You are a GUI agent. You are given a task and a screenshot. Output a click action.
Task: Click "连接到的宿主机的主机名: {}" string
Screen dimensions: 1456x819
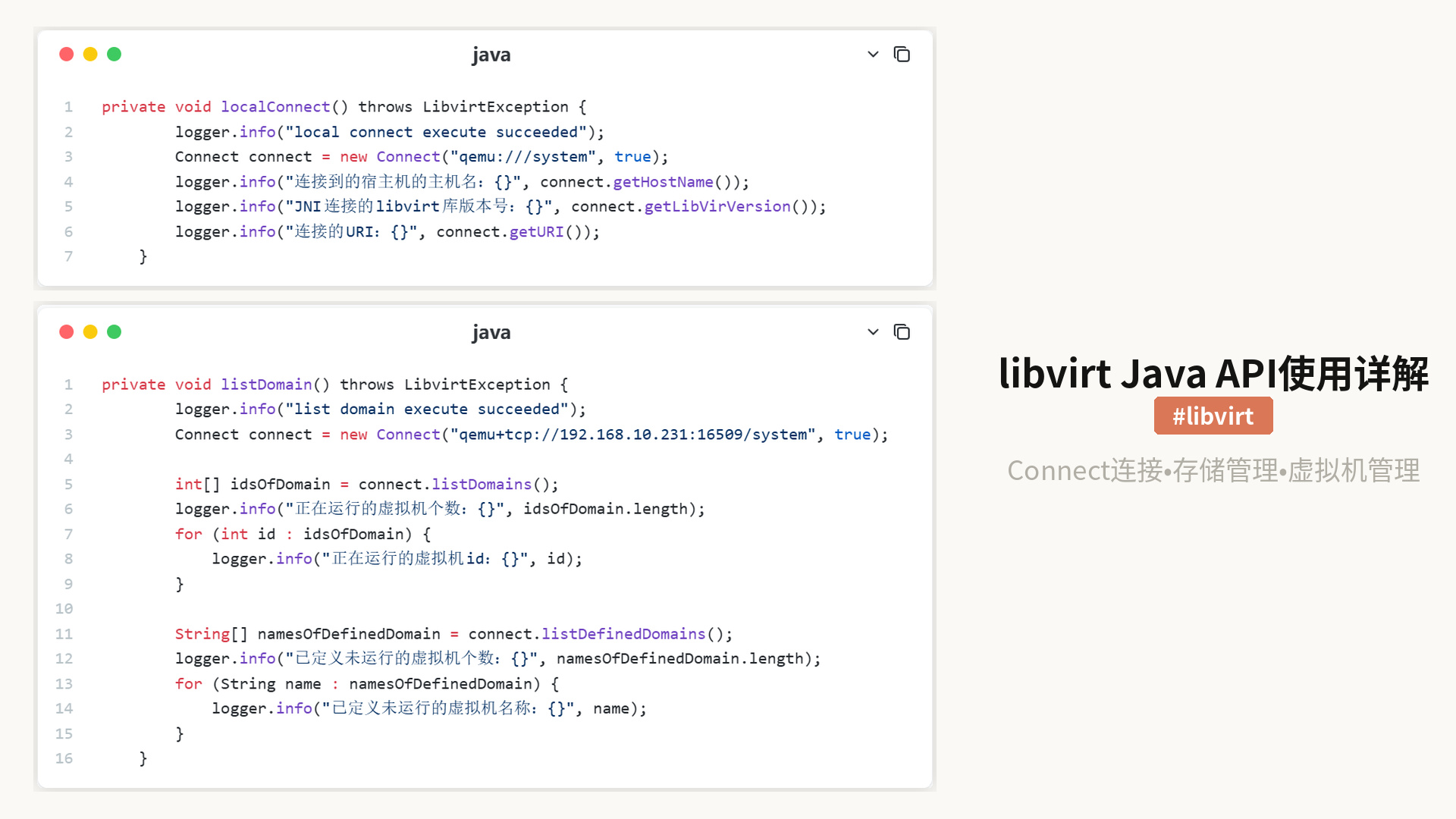(x=403, y=182)
